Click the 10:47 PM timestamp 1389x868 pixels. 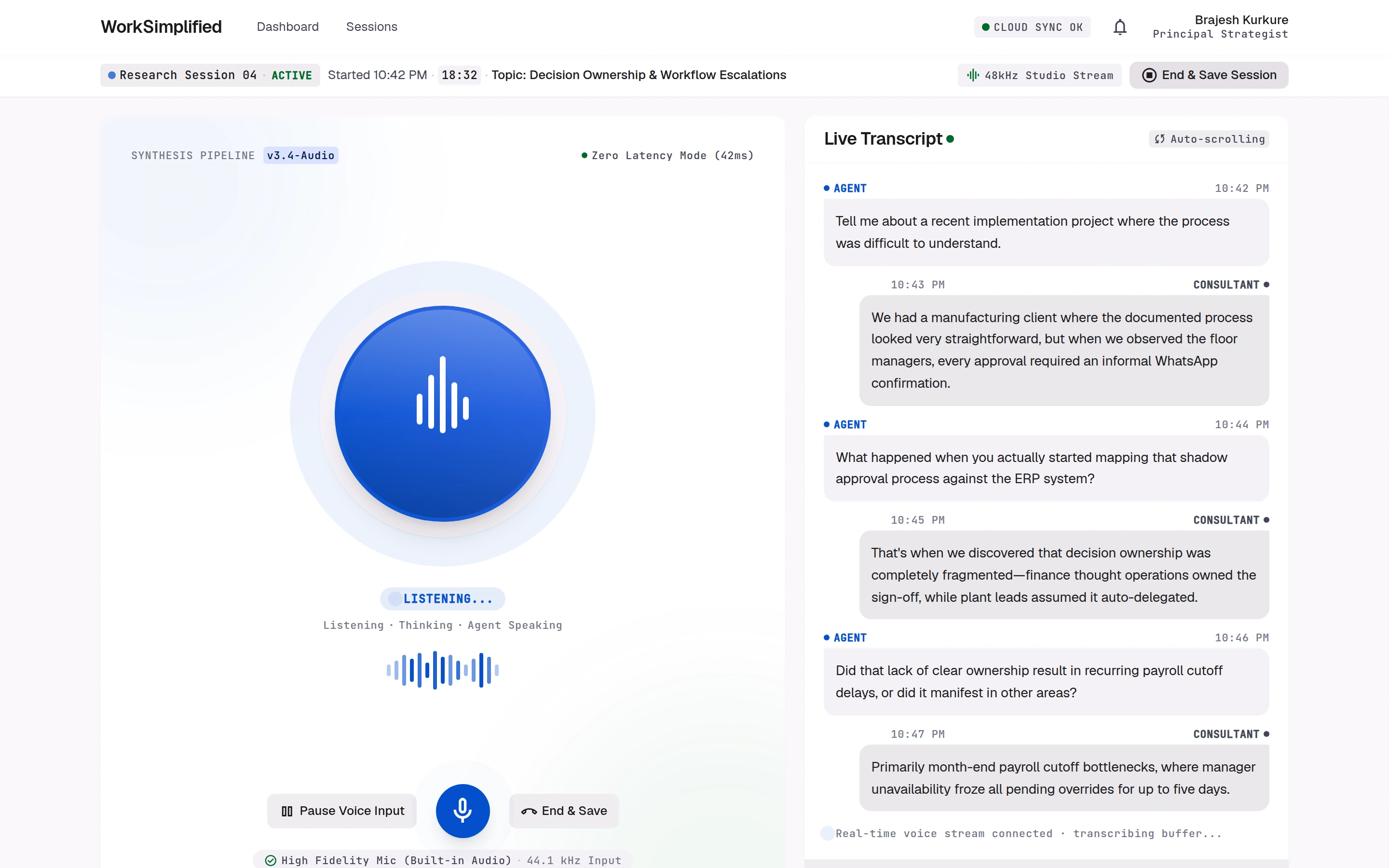tap(917, 734)
